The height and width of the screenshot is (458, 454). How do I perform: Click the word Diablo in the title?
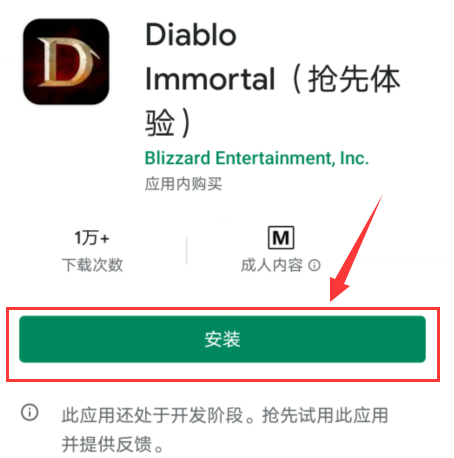(191, 35)
